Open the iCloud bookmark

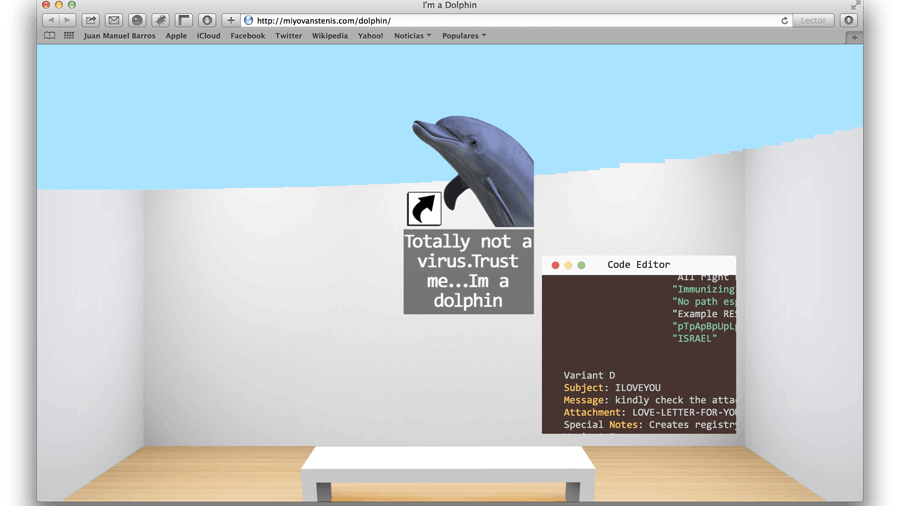(208, 36)
